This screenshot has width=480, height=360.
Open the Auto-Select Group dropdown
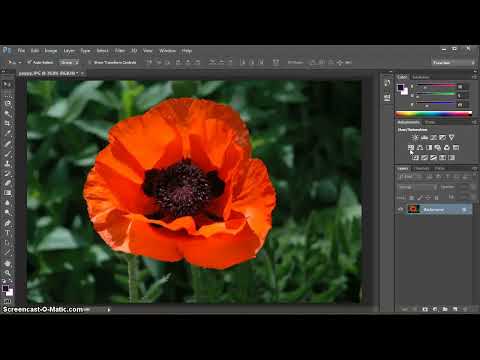coord(69,62)
